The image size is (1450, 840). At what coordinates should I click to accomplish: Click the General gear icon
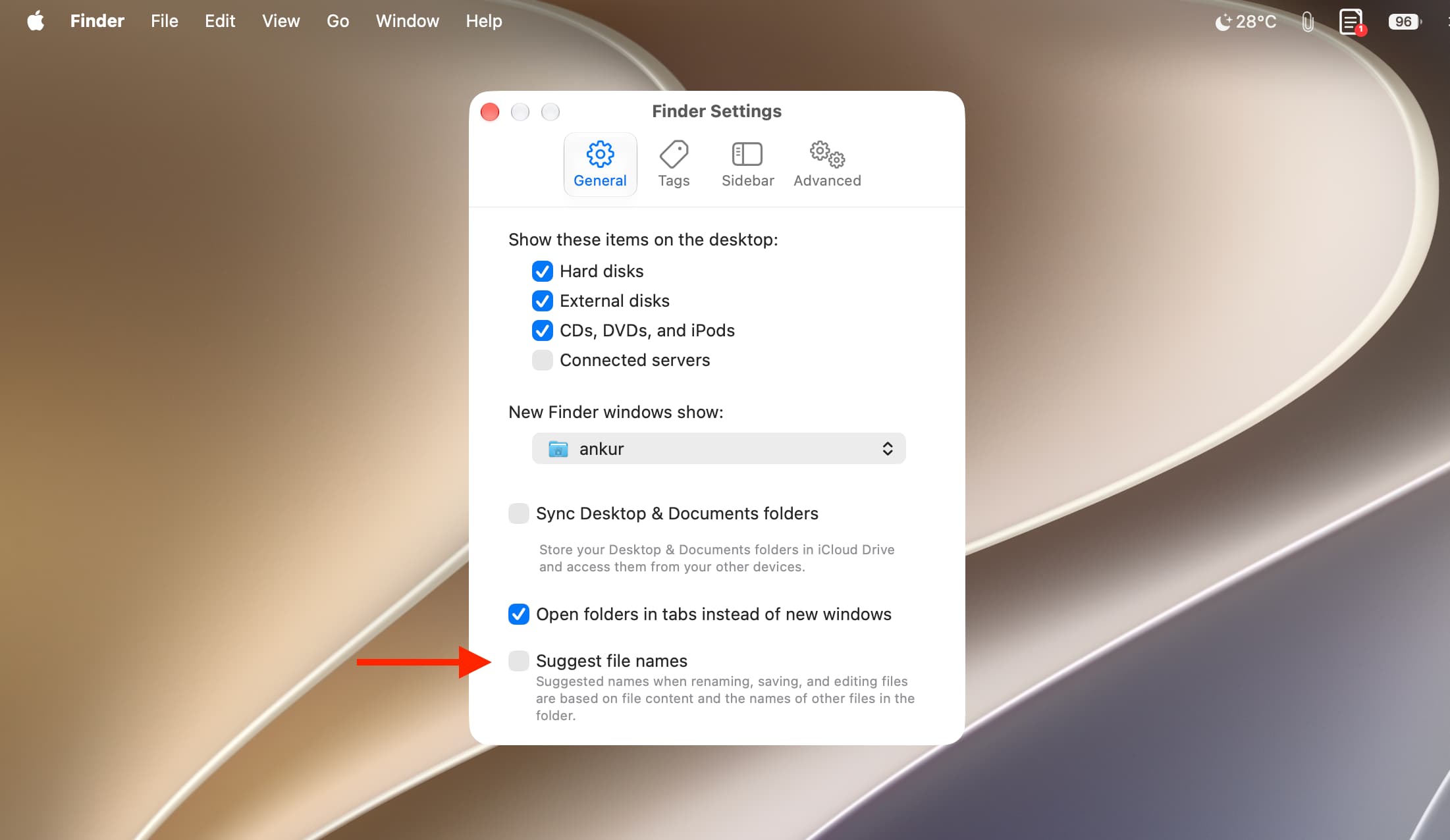600,154
